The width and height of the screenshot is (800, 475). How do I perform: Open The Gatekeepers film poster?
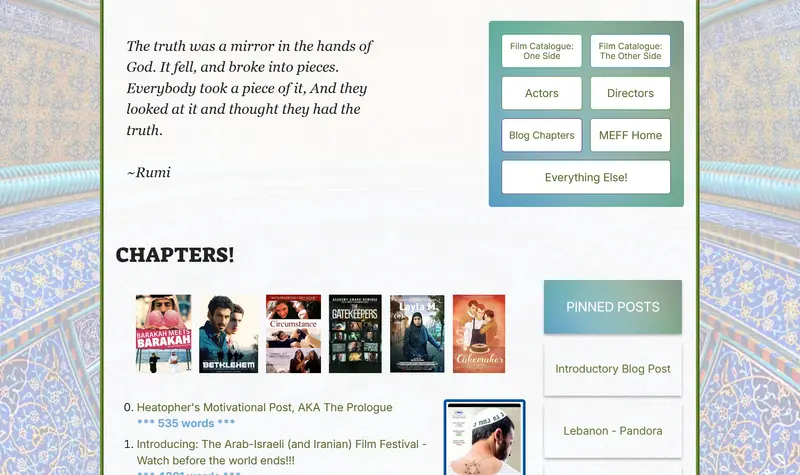click(x=355, y=334)
